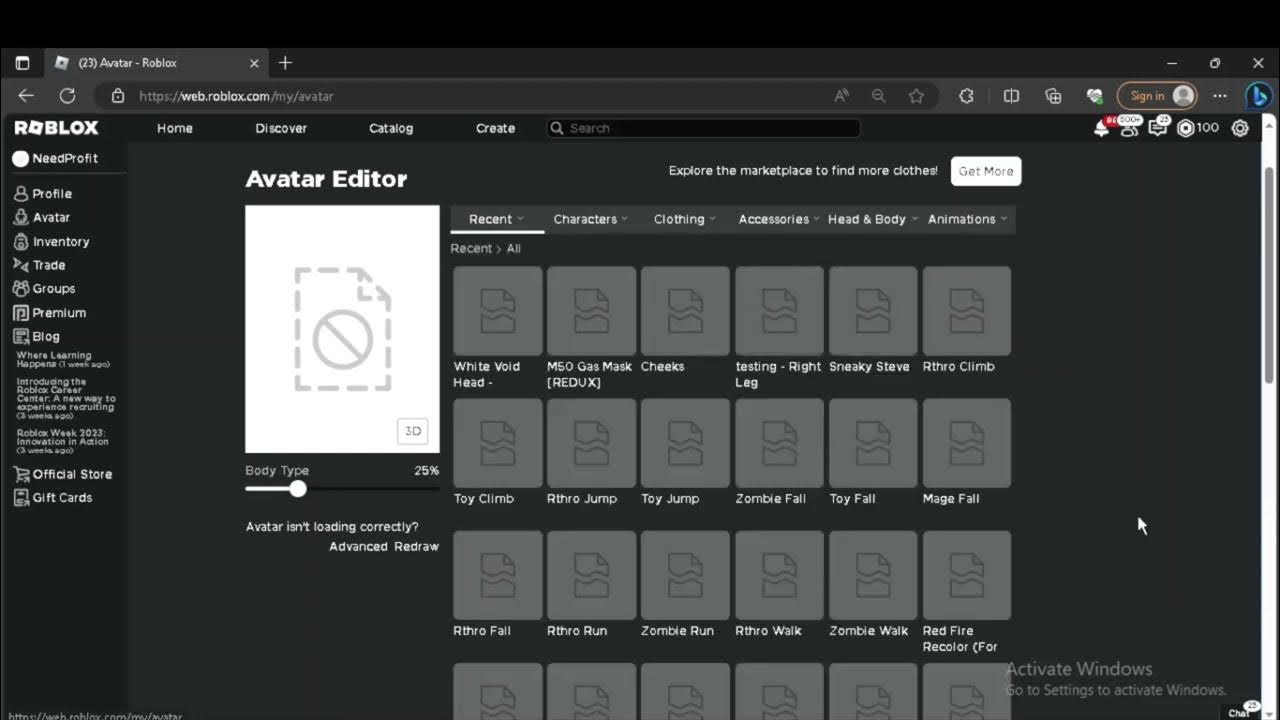
Task: Select White Void Head item thumbnail
Action: point(498,311)
